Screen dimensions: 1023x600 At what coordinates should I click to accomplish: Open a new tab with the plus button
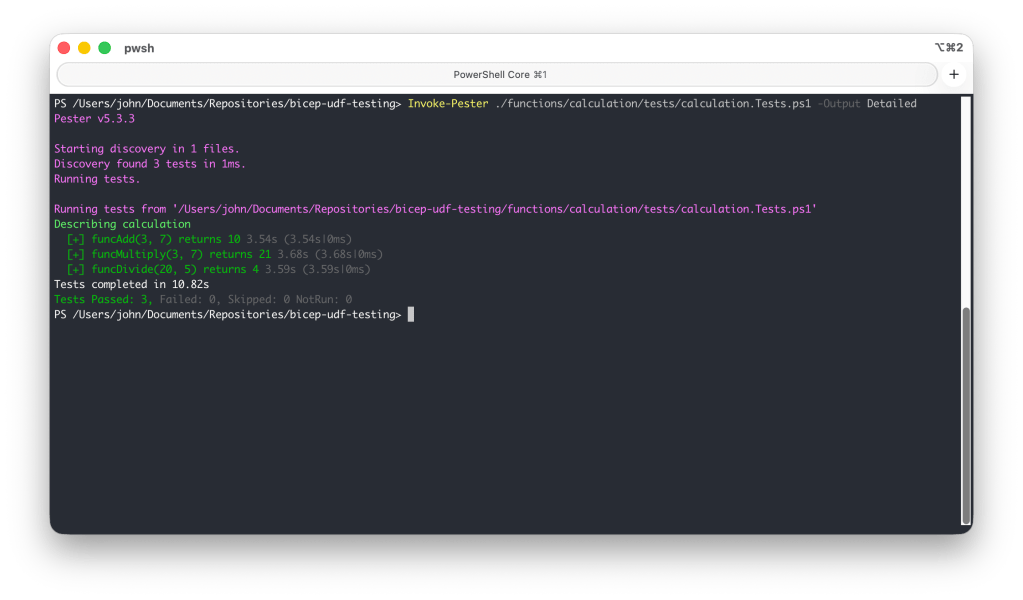click(953, 75)
